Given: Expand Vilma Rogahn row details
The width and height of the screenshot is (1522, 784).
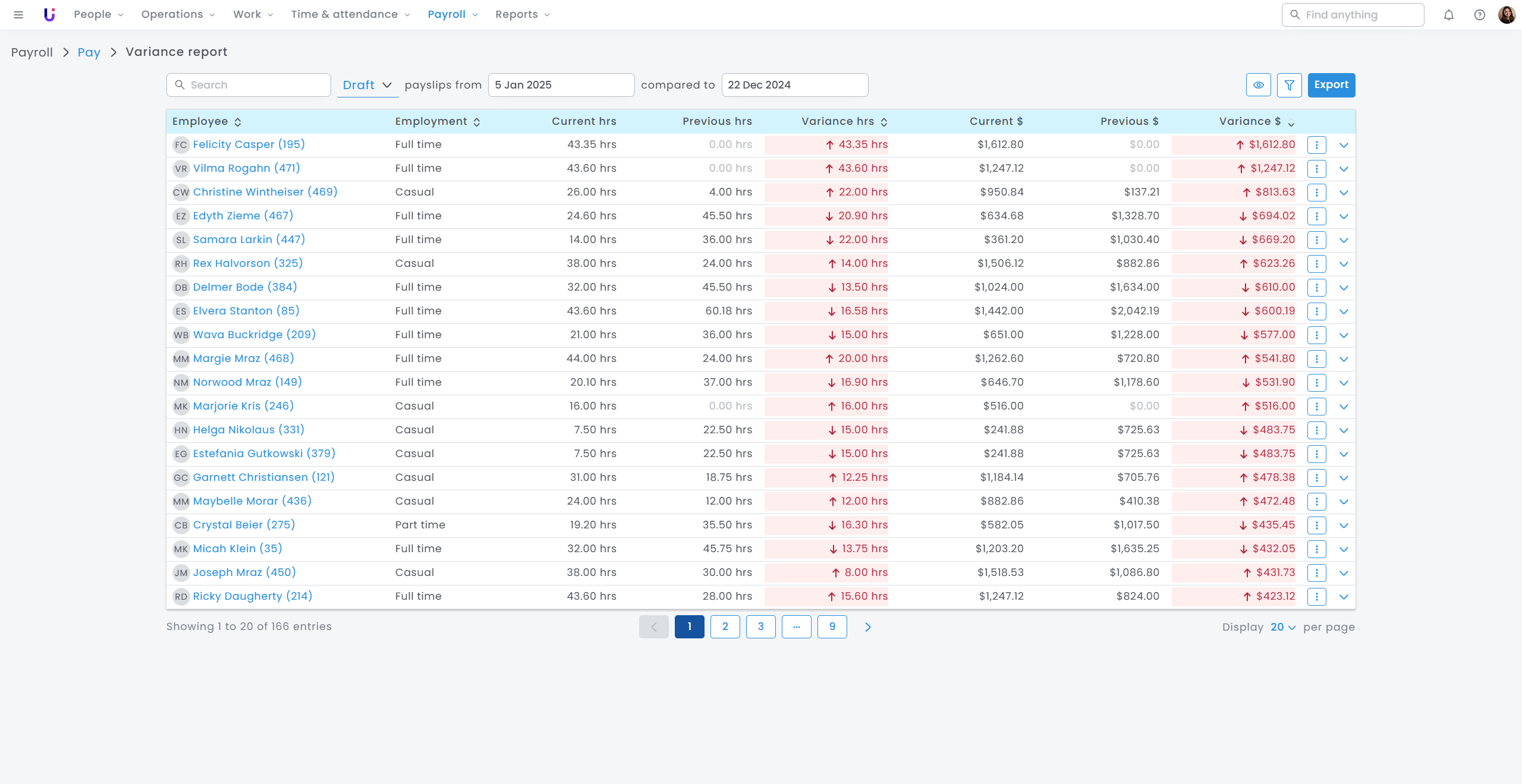Looking at the screenshot, I should click(1344, 169).
